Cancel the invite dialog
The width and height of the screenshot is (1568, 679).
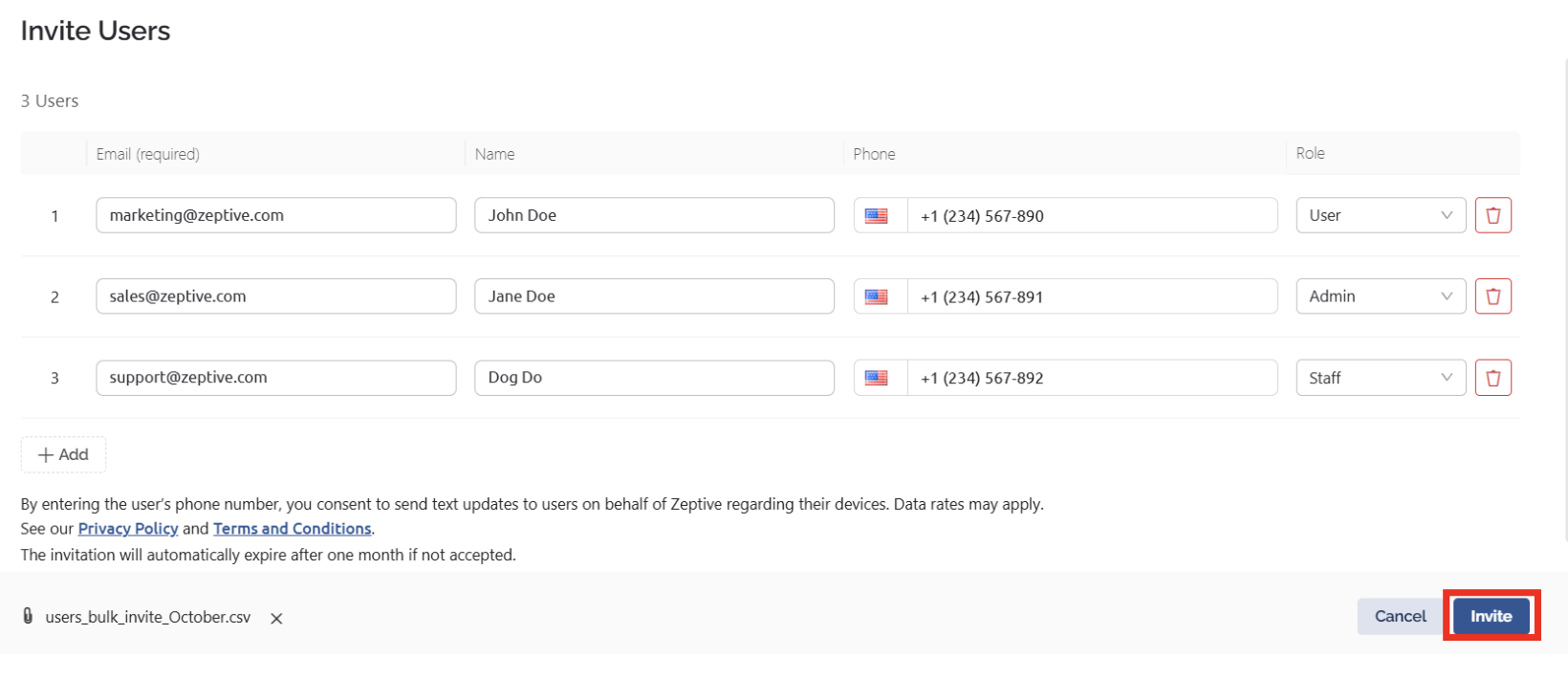(1400, 617)
